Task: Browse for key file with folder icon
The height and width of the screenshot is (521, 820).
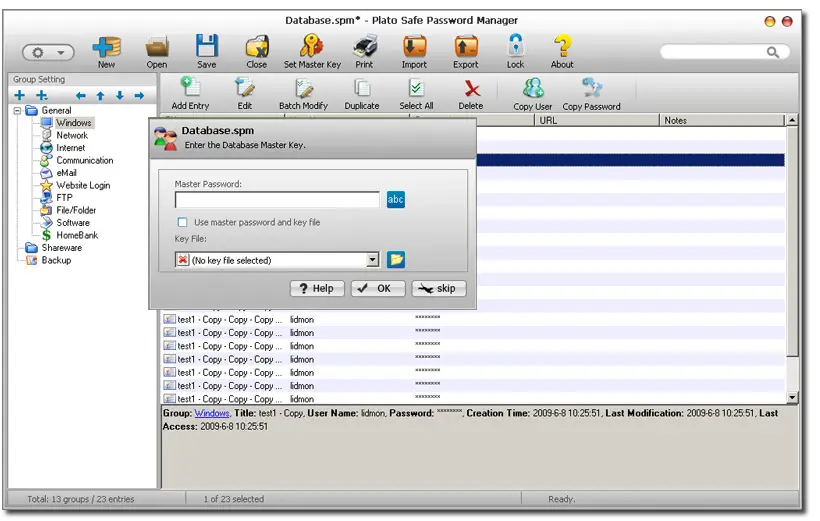Action: point(396,259)
